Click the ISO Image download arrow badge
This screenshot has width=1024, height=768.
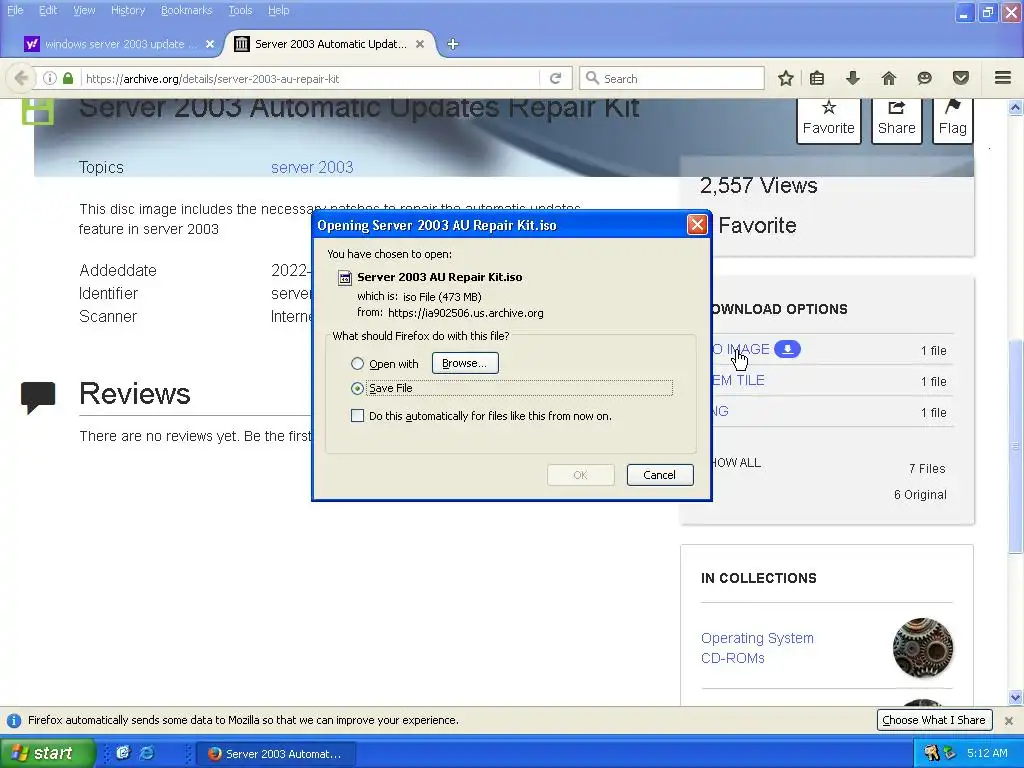click(788, 349)
